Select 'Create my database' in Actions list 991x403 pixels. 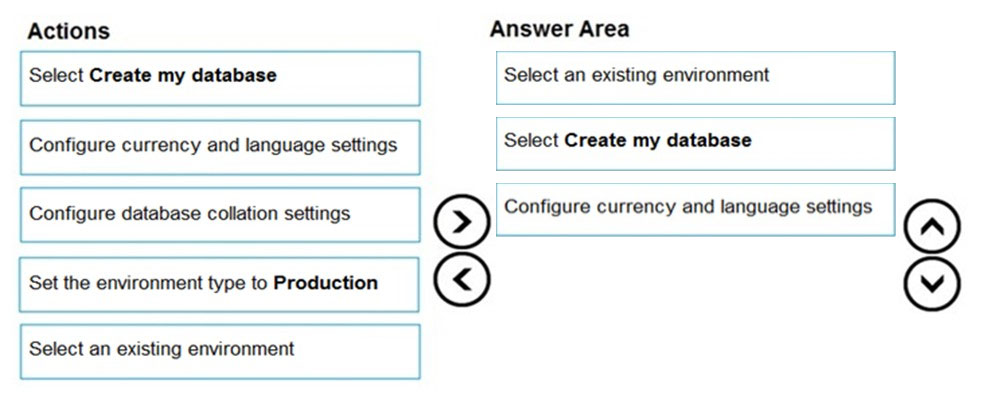click(x=220, y=78)
